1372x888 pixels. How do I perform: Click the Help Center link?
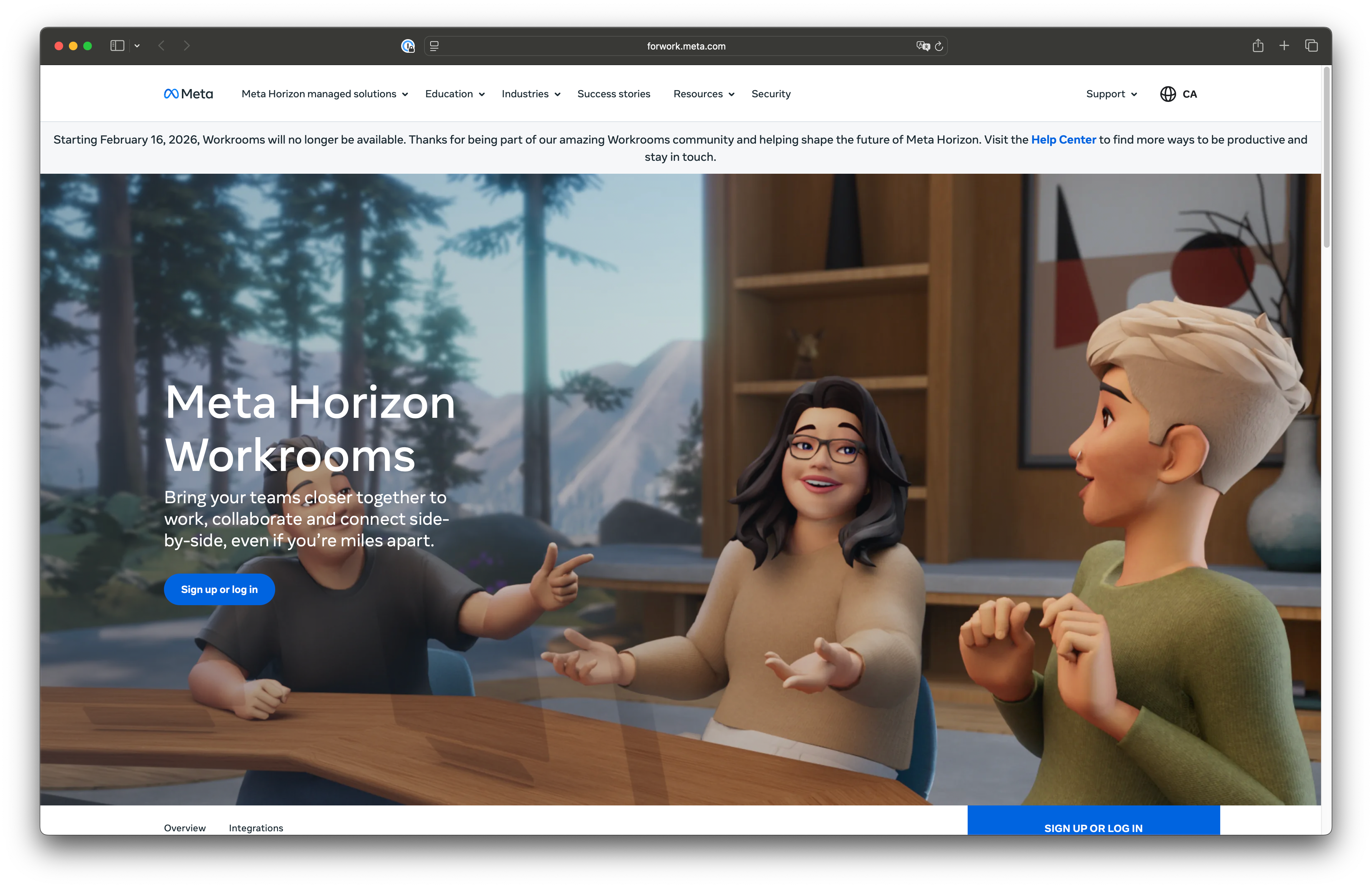pos(1063,140)
